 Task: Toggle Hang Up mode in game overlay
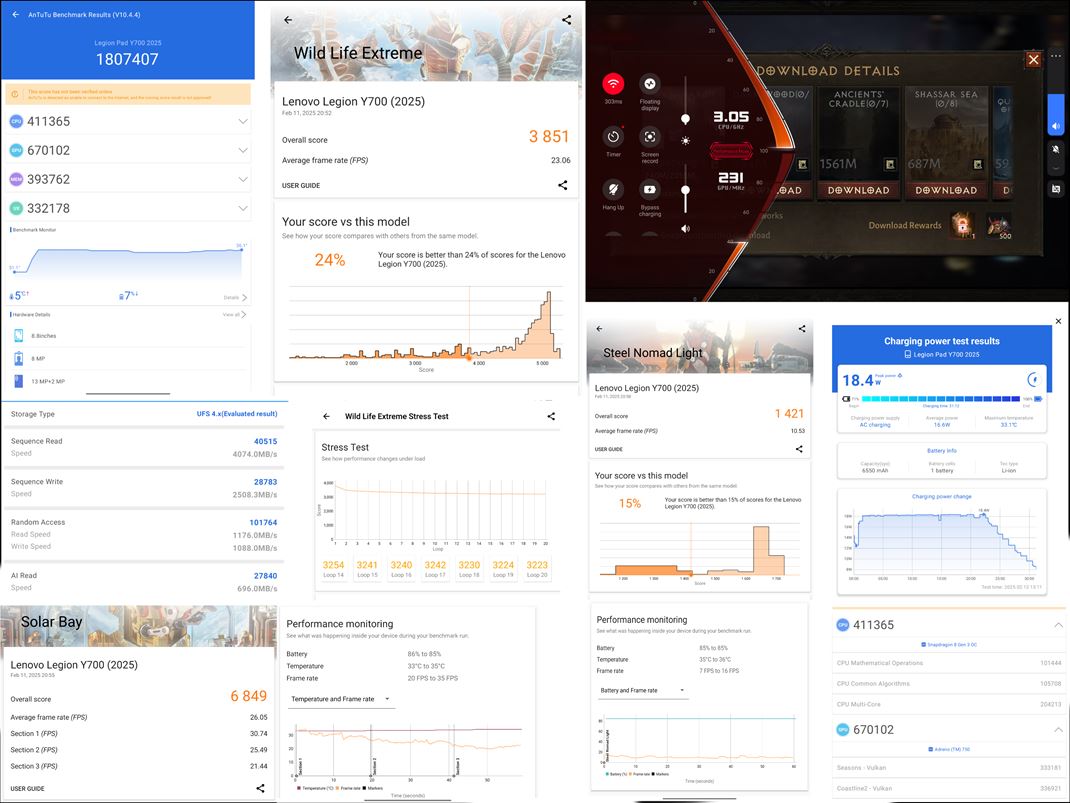tap(613, 189)
